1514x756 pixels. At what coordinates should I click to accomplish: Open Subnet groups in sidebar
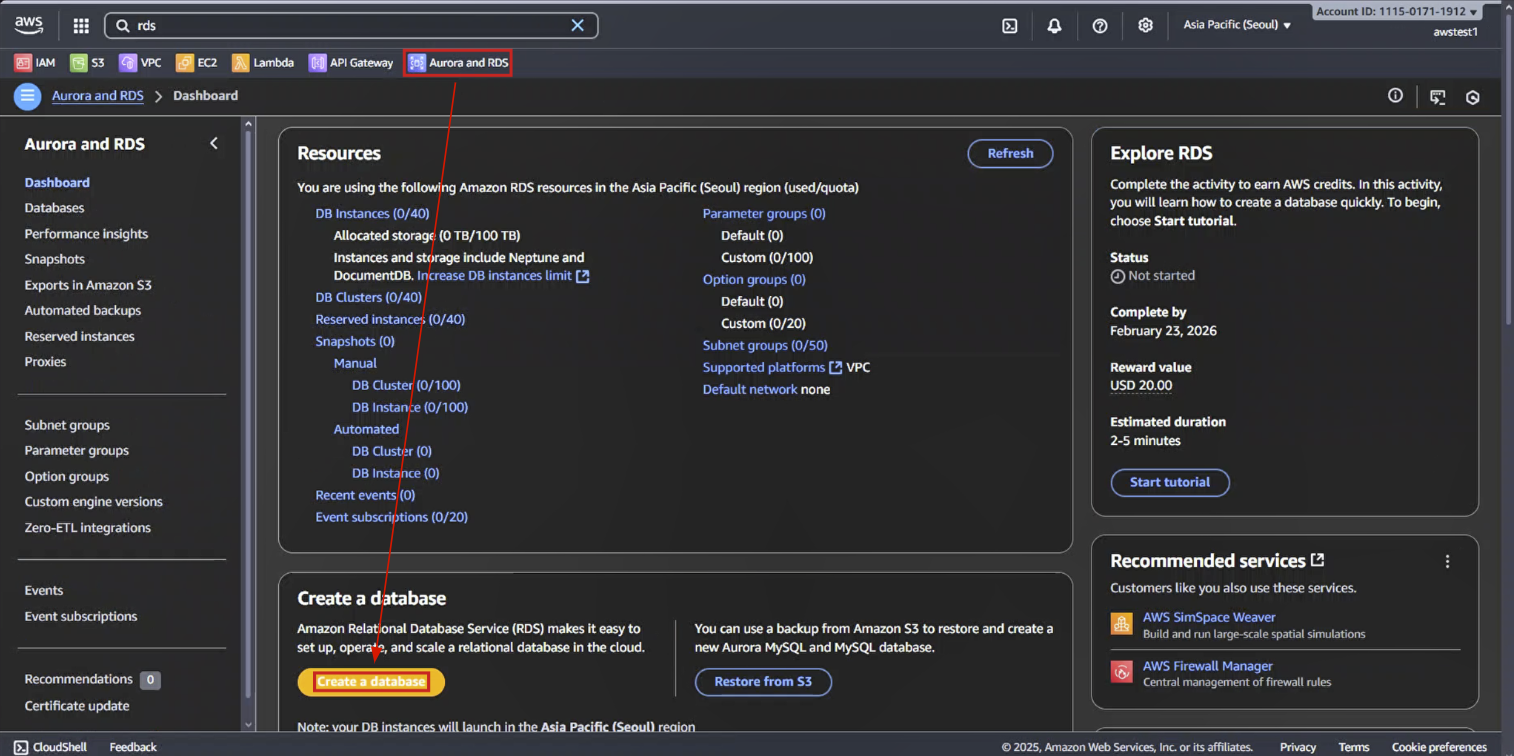(x=67, y=425)
